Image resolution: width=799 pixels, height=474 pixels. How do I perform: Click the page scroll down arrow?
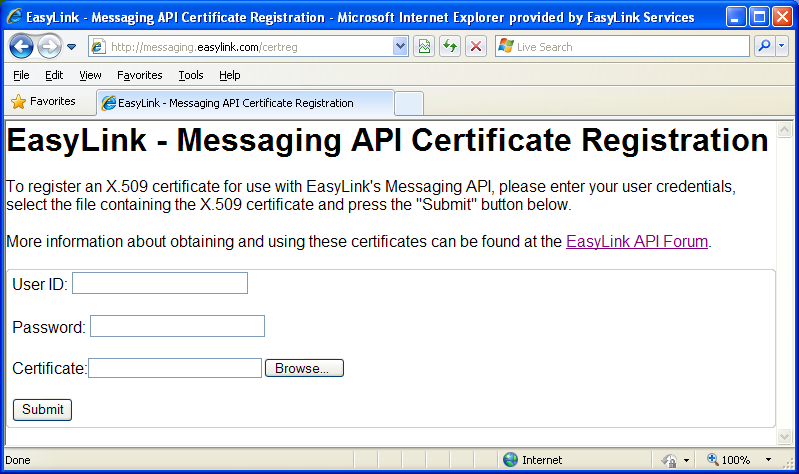coord(784,436)
